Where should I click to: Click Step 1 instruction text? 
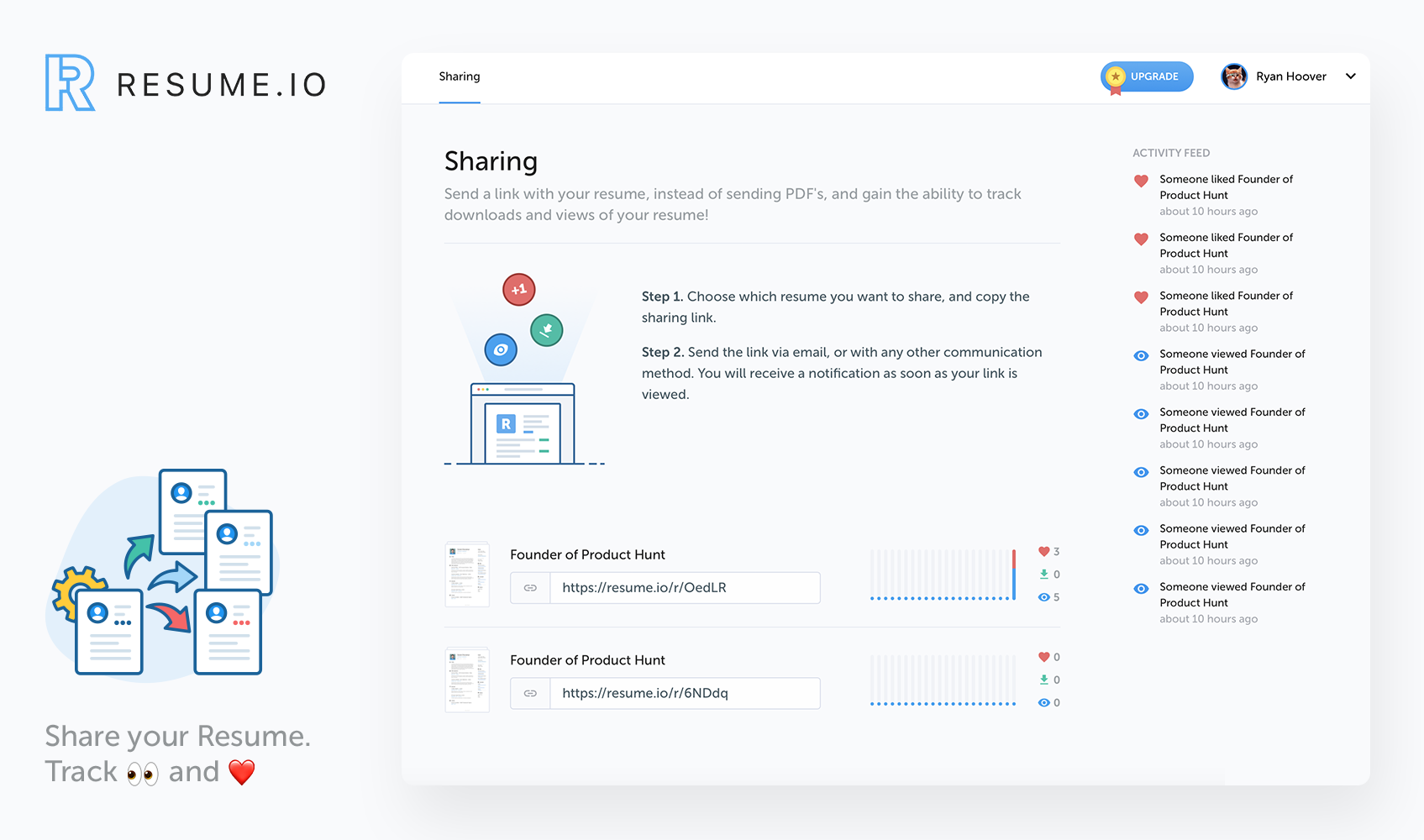836,307
